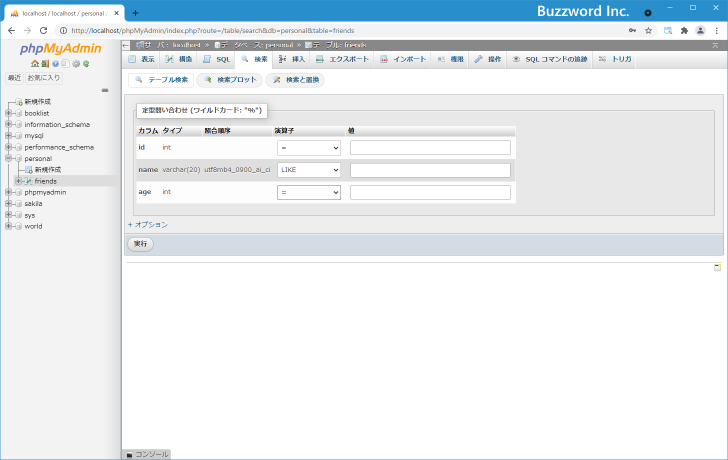Screen dimensions: 728x460
Task: Expand the + オプション link
Action: tap(148, 225)
